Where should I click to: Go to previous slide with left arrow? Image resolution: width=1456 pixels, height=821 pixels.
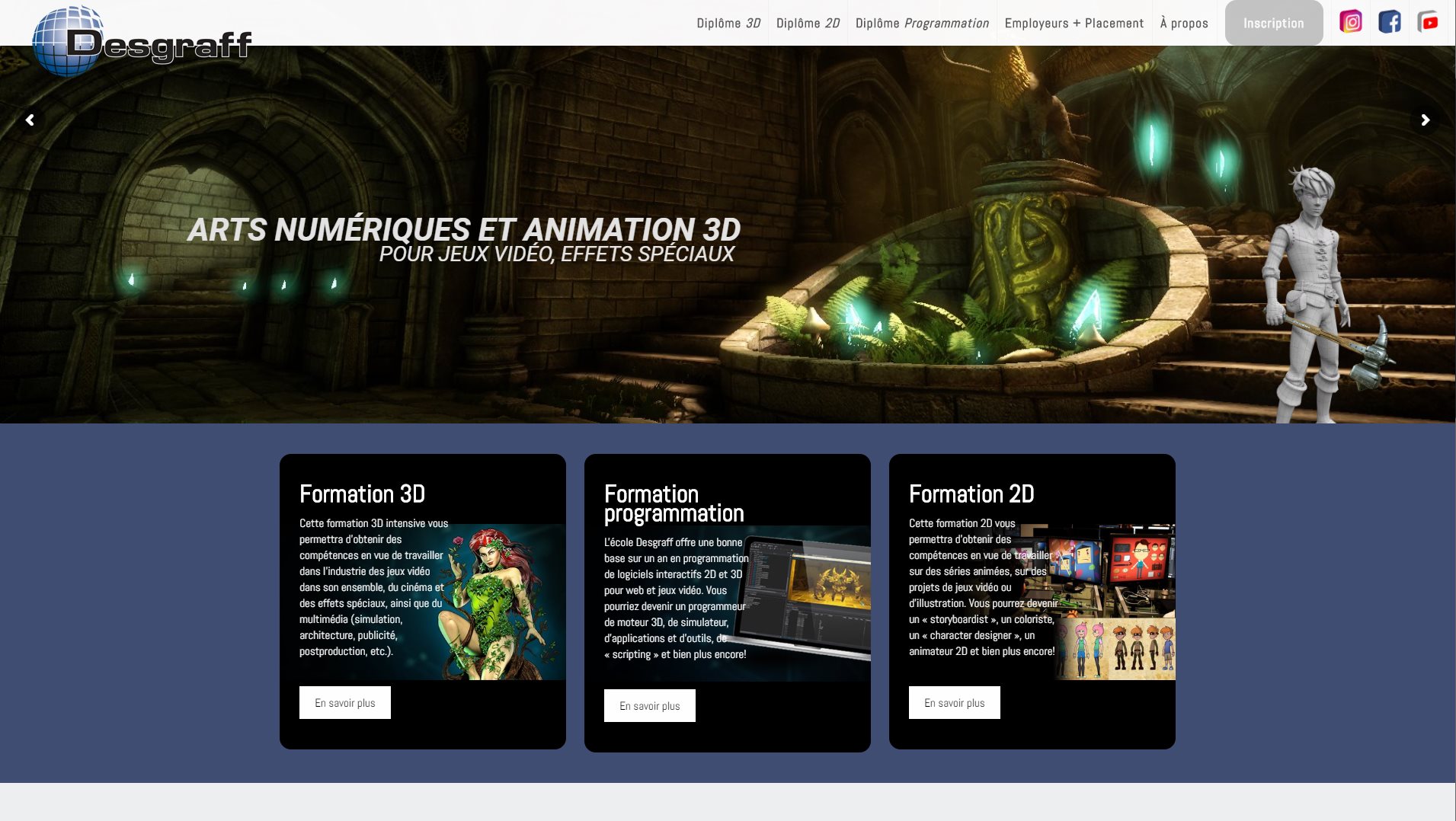30,120
